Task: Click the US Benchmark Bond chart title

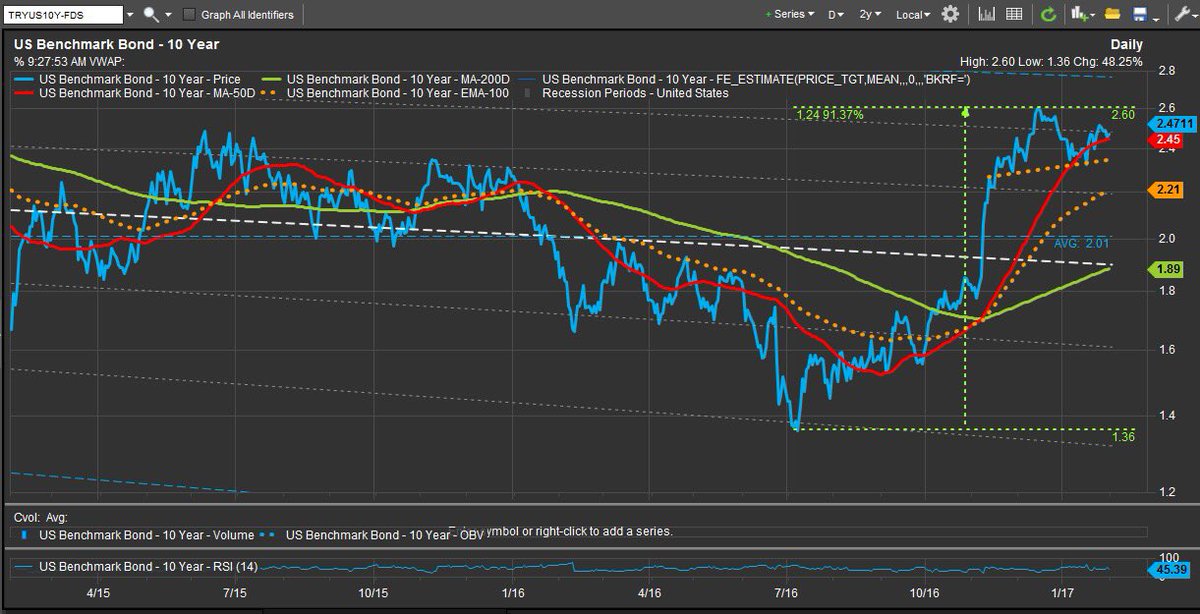Action: (x=116, y=44)
